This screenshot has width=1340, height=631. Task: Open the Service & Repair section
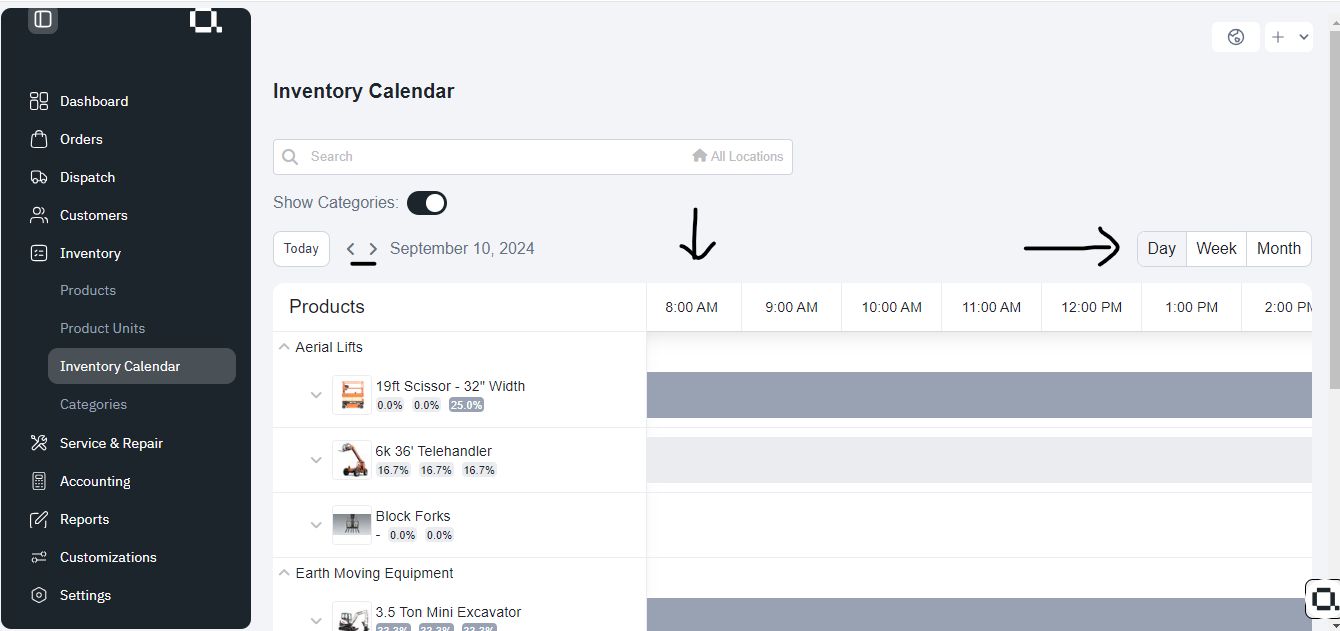(x=110, y=443)
